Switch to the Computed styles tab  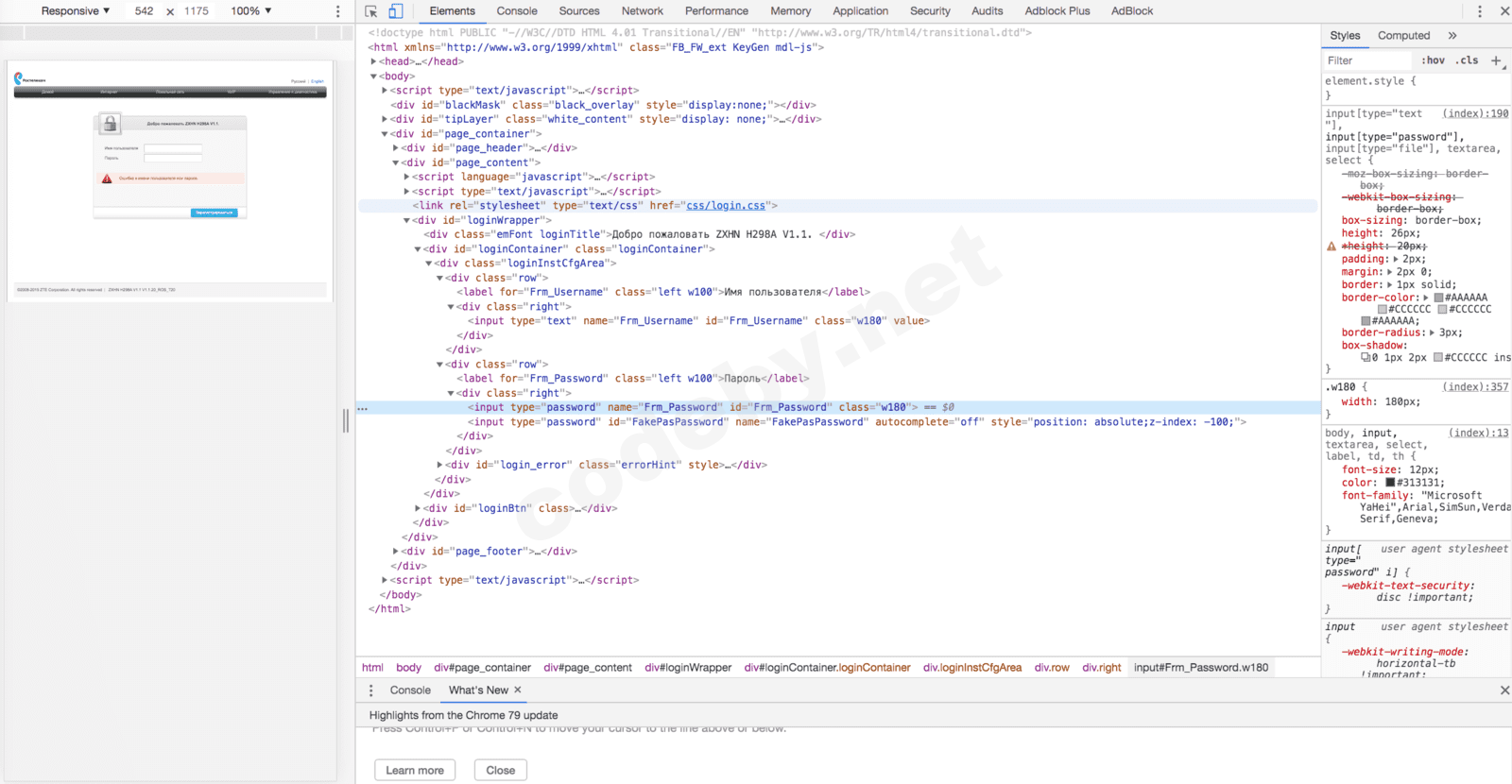point(1404,36)
